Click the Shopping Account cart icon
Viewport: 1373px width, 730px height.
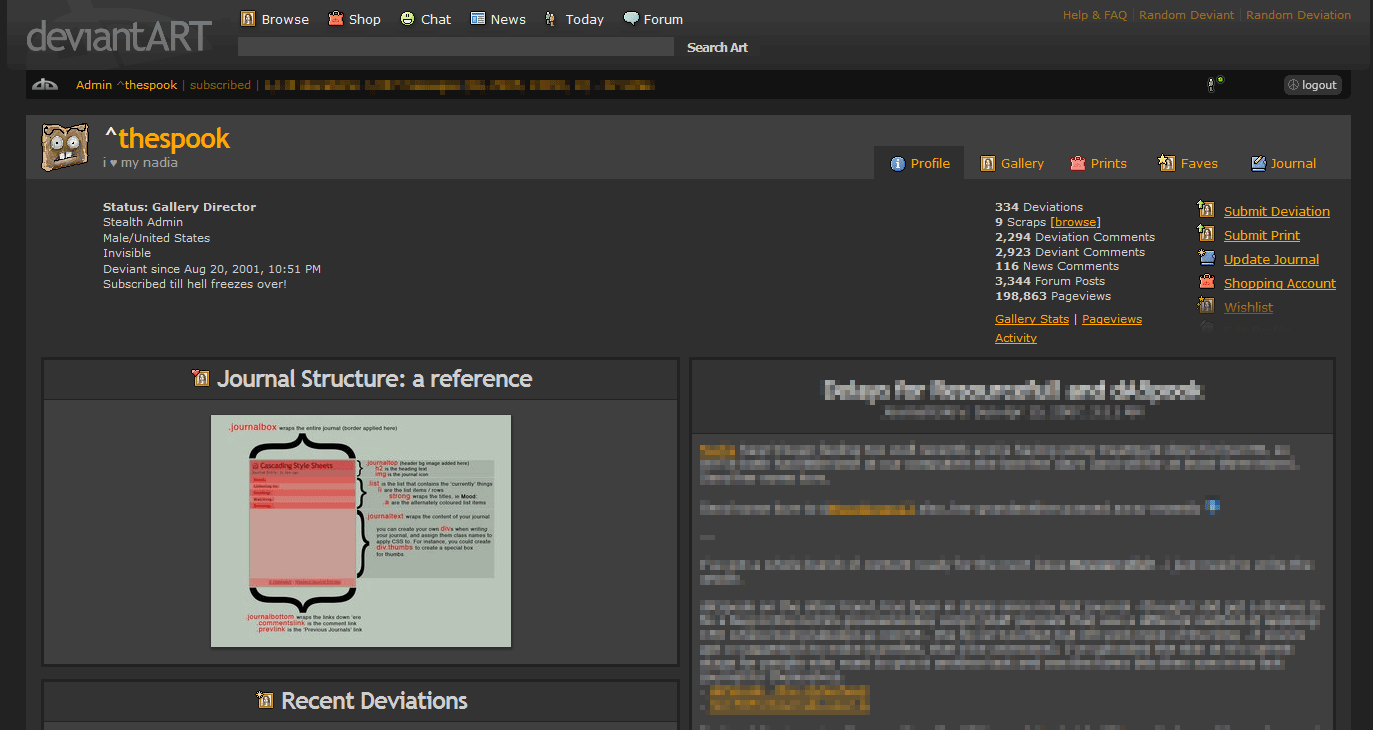click(x=1206, y=282)
